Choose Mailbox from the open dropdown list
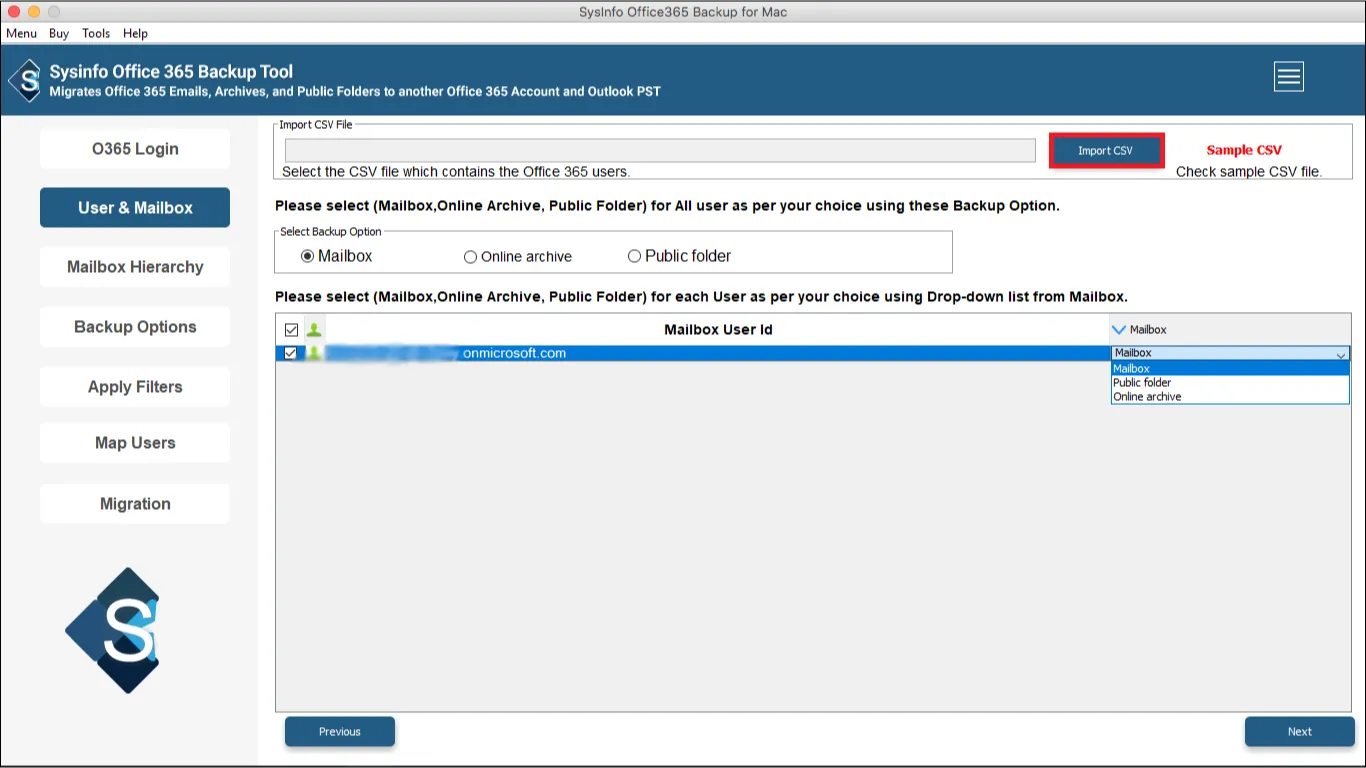 (x=1230, y=369)
